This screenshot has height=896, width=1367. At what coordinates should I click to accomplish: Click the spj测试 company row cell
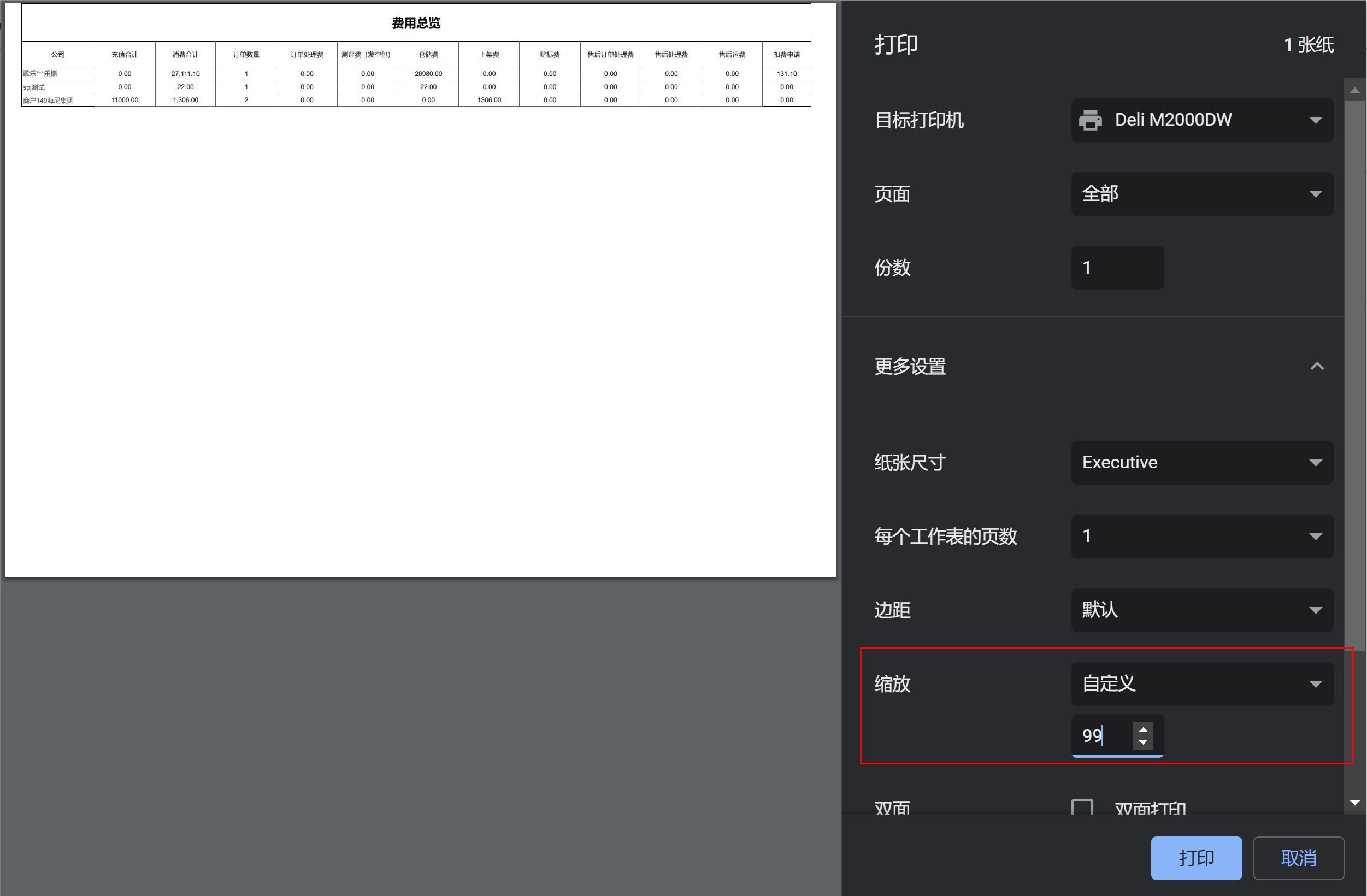tap(58, 87)
